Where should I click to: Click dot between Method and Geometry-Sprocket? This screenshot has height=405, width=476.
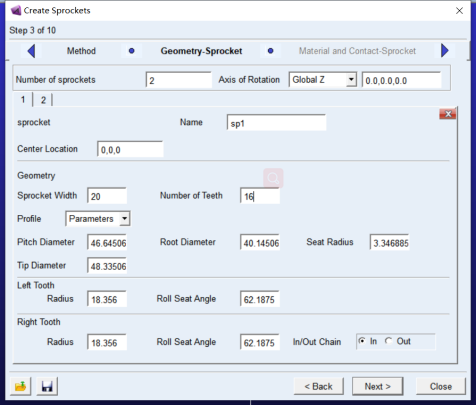[132, 51]
